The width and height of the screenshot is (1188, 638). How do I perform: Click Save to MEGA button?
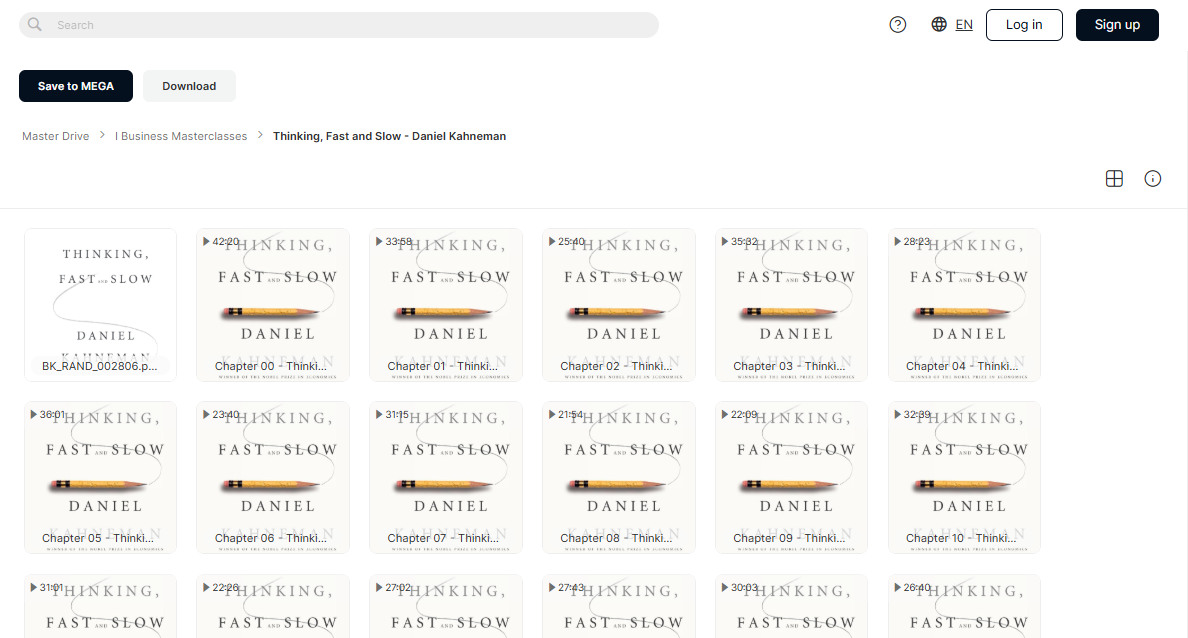(76, 86)
